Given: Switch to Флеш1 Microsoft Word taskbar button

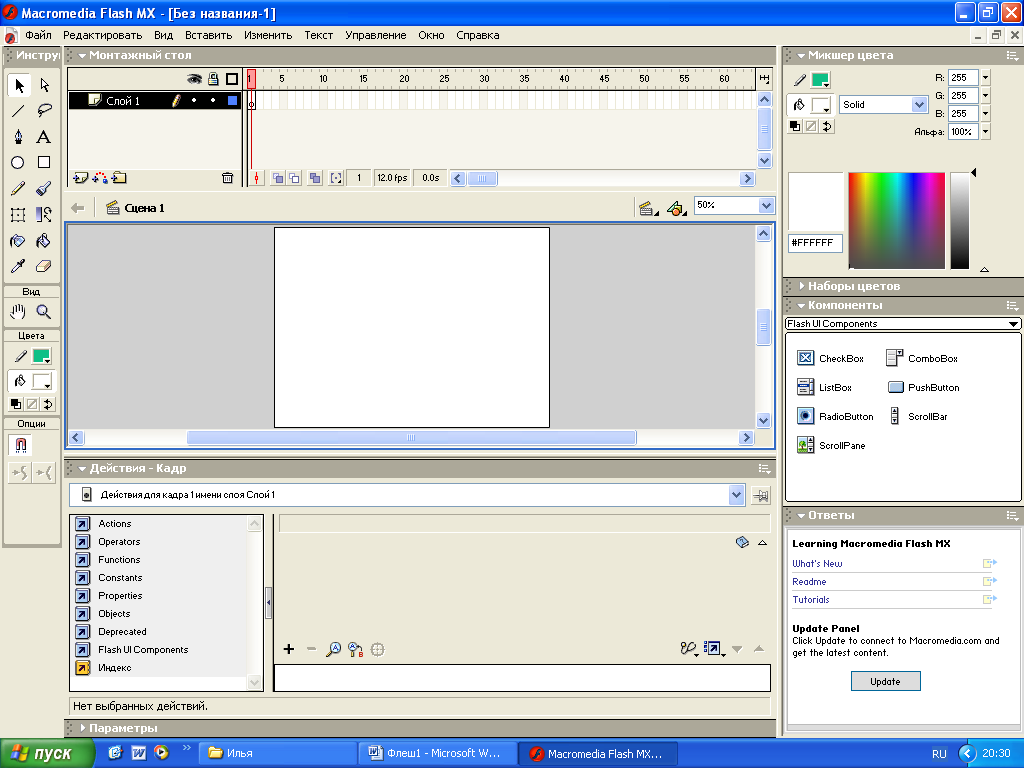Looking at the screenshot, I should pos(437,753).
